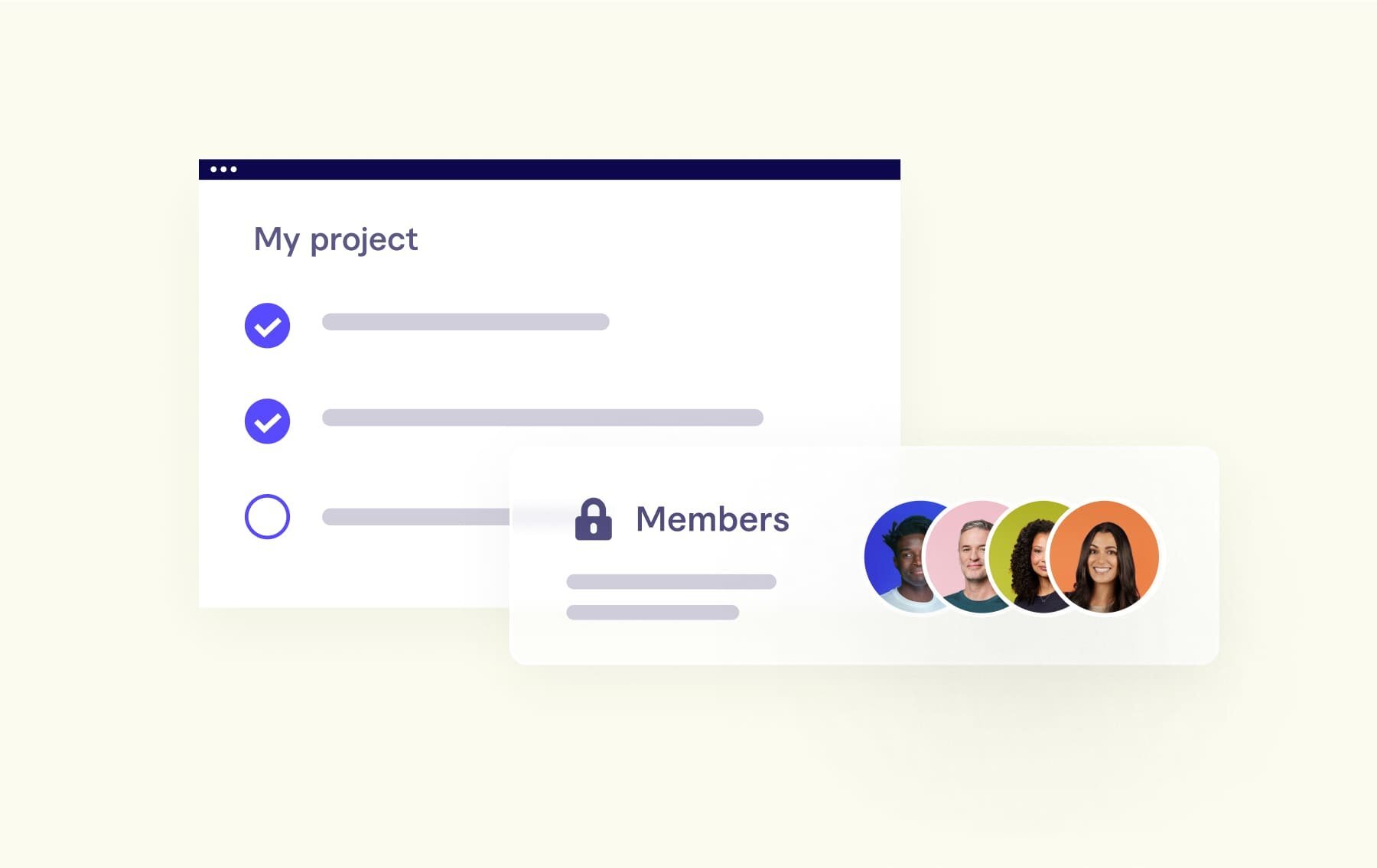Uncheck the first completed task checkbox
Screen dimensions: 1377x868
267,326
